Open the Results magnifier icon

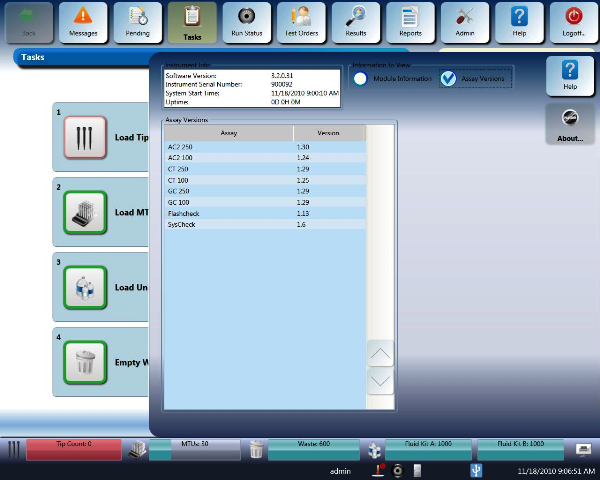coord(356,21)
